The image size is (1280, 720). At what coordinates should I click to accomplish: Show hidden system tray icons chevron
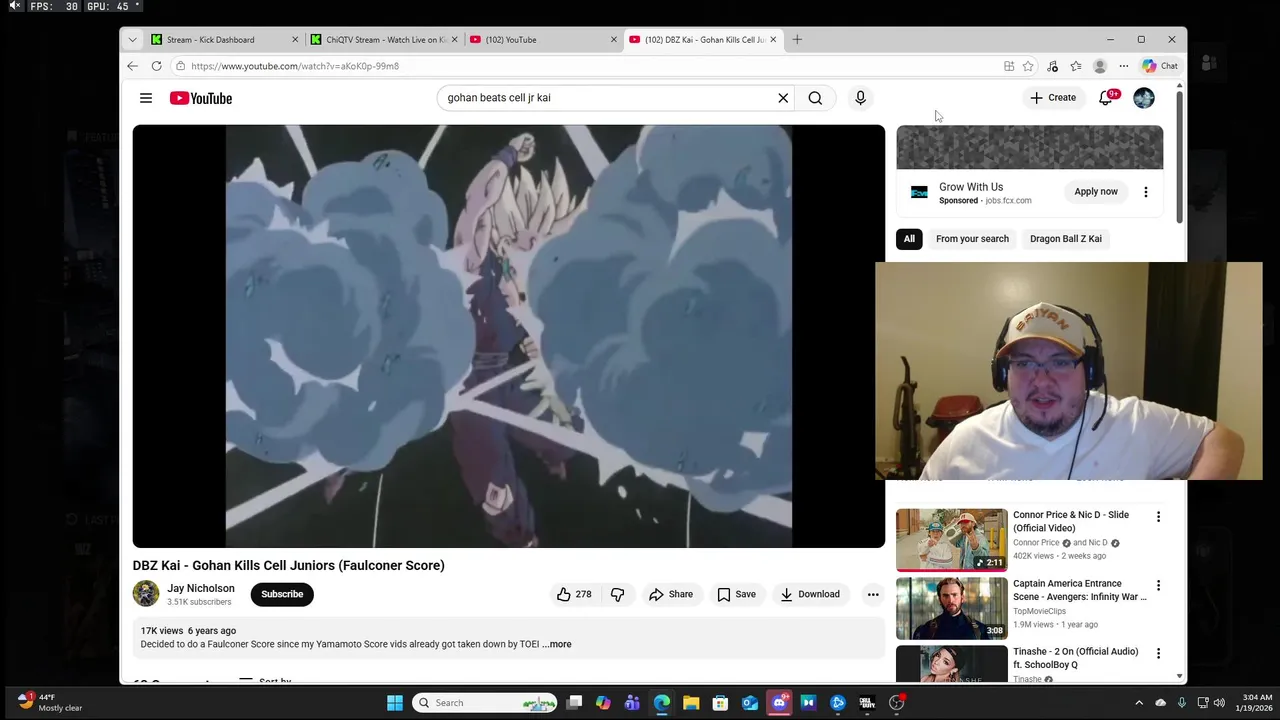pos(1139,703)
